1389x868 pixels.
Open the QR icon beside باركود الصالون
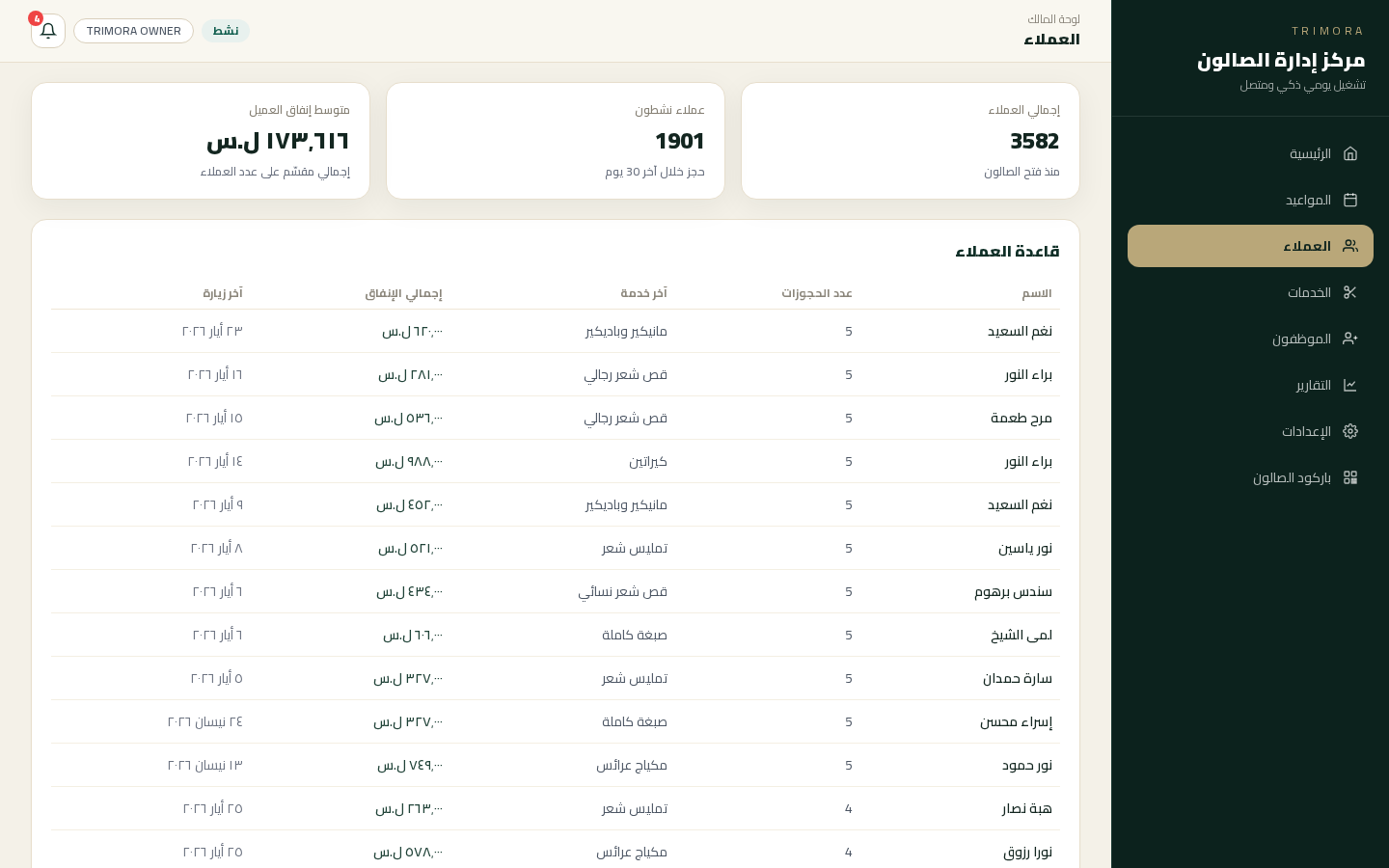[x=1350, y=477]
